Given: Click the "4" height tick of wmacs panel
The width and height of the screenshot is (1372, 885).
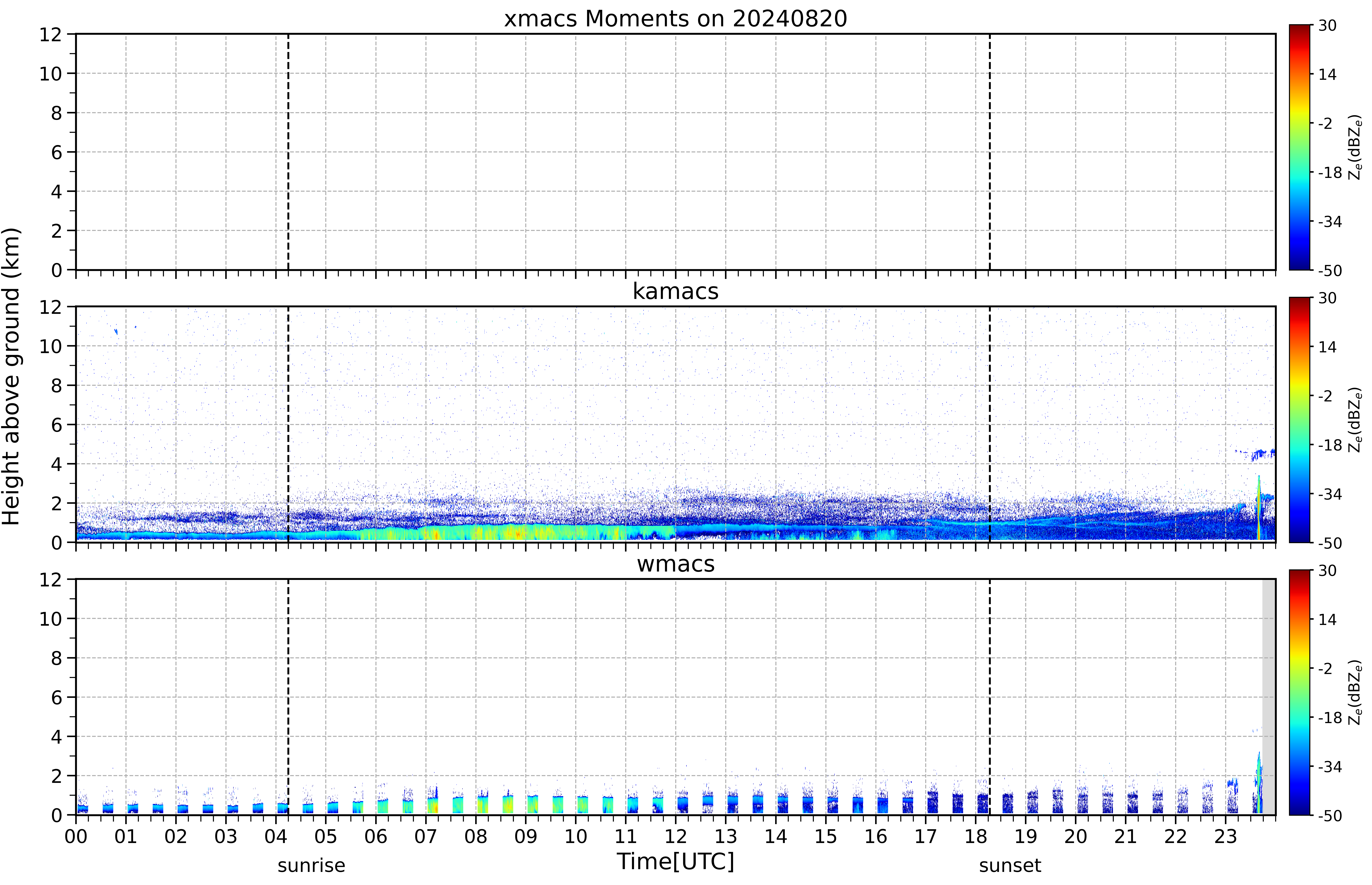Looking at the screenshot, I should (56, 737).
